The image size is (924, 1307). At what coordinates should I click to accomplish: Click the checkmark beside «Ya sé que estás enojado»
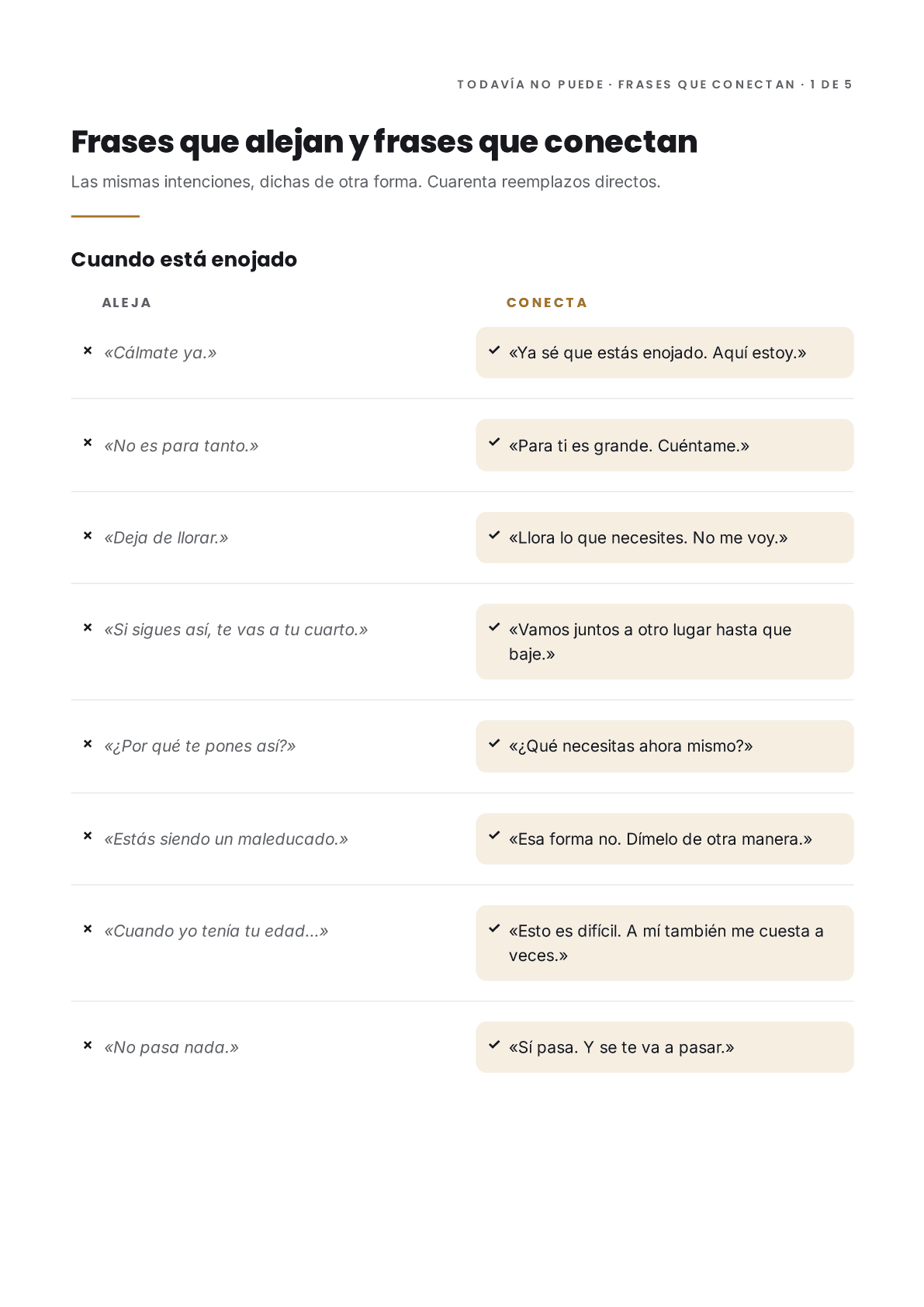[x=494, y=351]
